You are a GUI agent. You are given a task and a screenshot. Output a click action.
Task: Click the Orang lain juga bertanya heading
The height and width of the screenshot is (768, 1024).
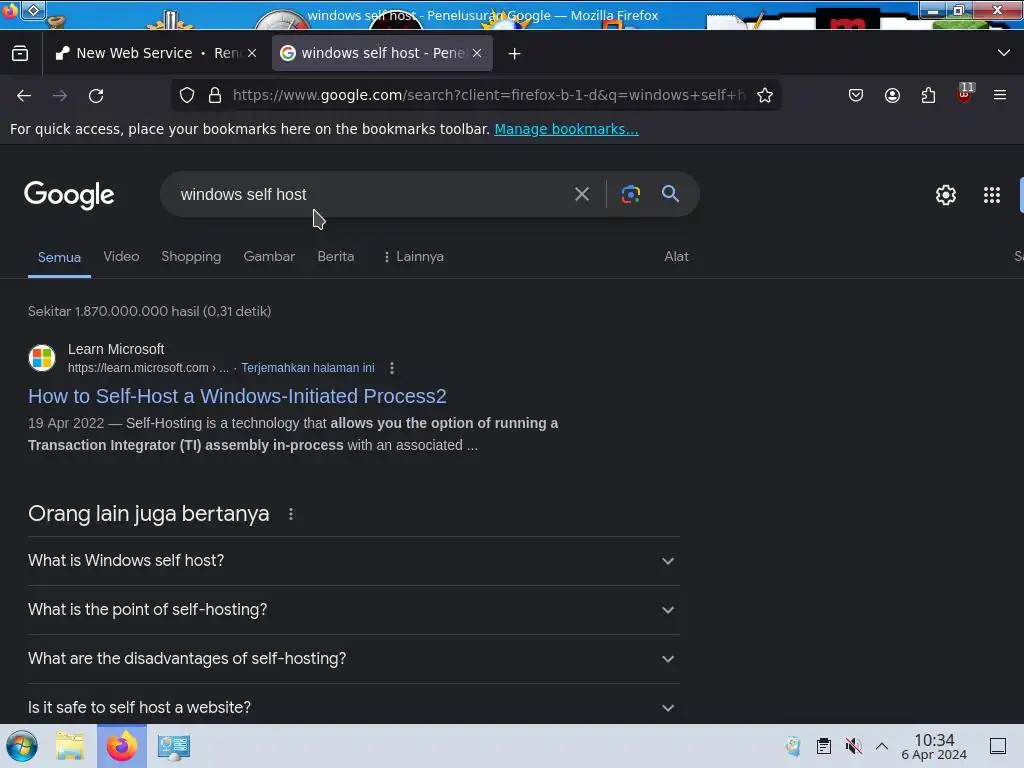click(148, 514)
